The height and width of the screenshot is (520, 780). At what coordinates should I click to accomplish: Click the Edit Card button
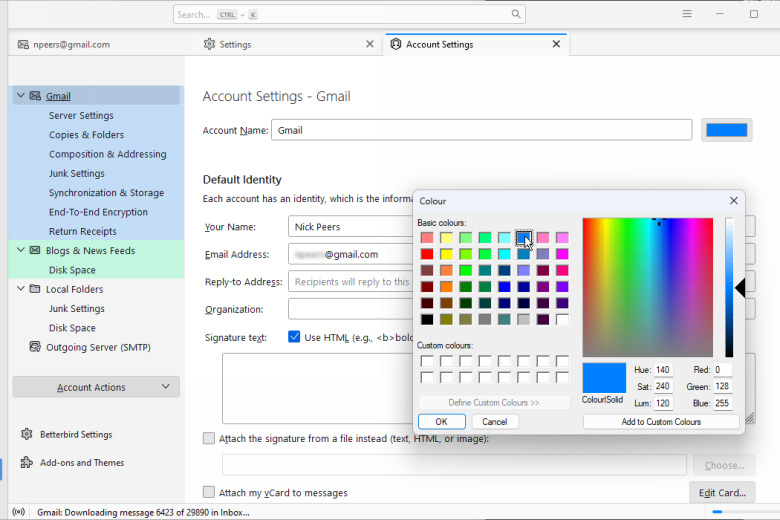tap(722, 493)
